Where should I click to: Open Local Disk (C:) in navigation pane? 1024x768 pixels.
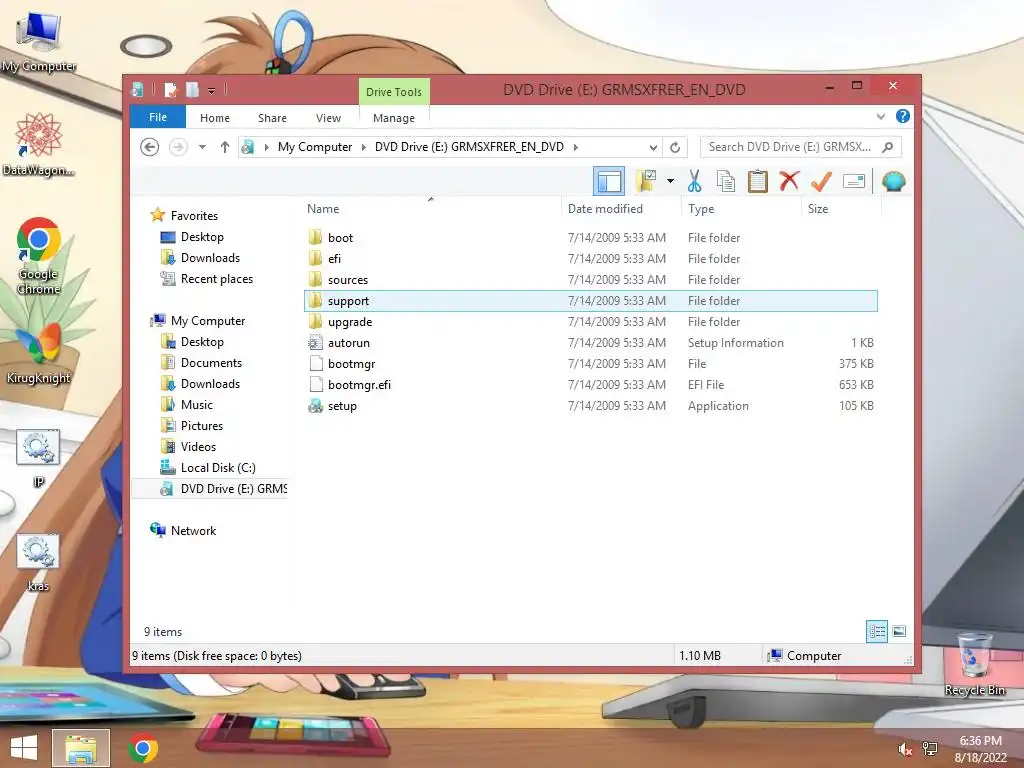pyautogui.click(x=217, y=468)
